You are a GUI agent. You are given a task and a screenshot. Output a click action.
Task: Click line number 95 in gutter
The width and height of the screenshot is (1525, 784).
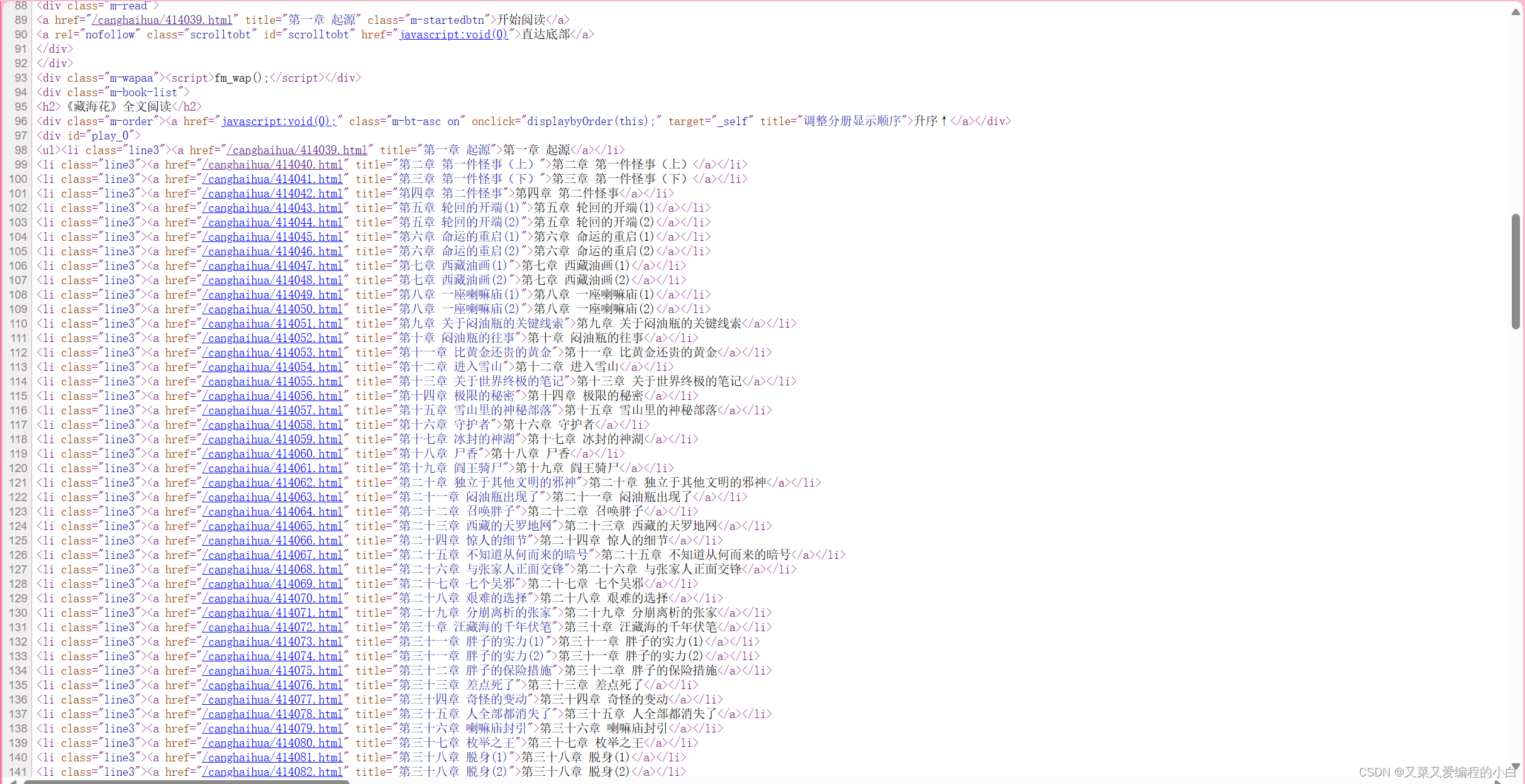(x=21, y=107)
